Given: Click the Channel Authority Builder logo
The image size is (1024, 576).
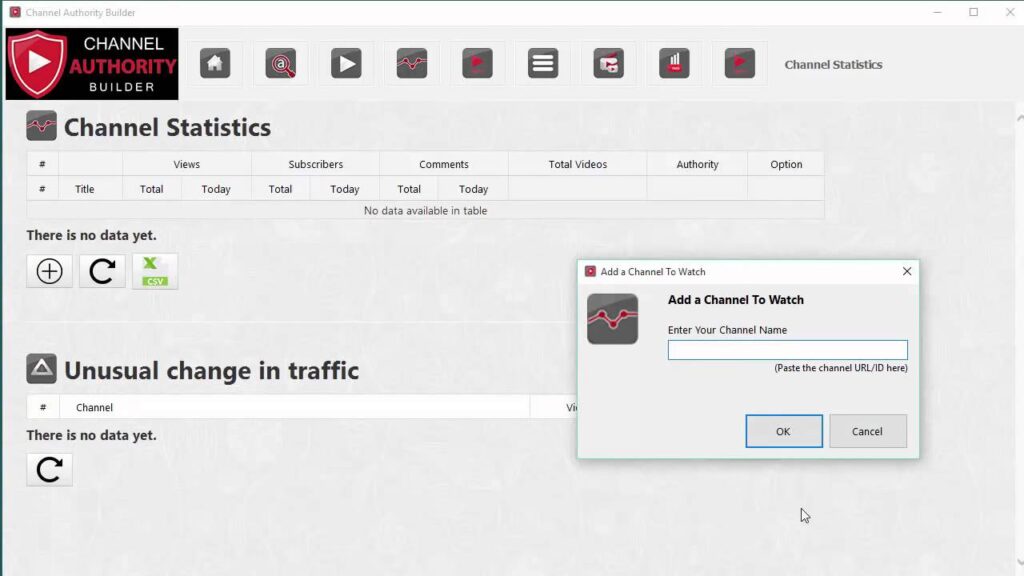Looking at the screenshot, I should pyautogui.click(x=92, y=64).
